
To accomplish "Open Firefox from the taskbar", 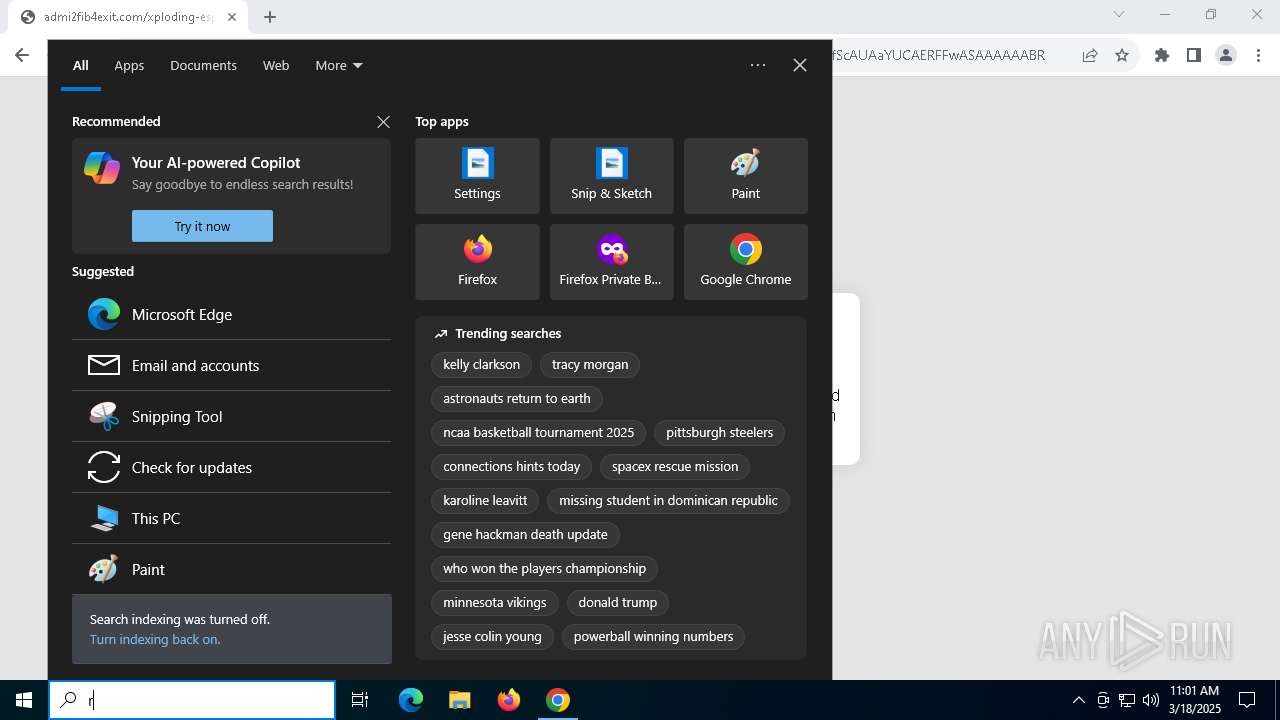I will point(509,700).
